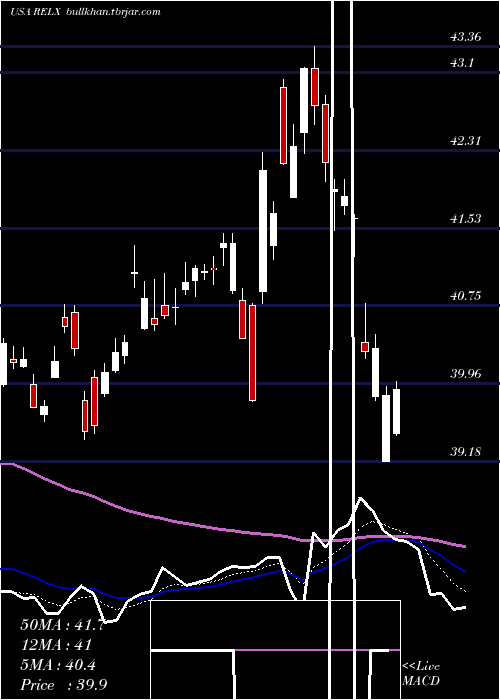
Task: Click the 43.36 price level label
Action: point(466,37)
